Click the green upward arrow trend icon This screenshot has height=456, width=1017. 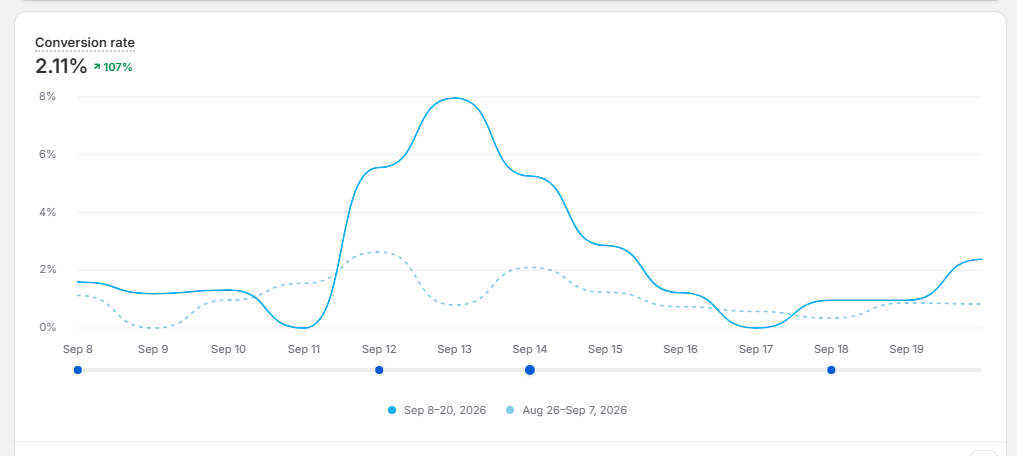(x=97, y=66)
